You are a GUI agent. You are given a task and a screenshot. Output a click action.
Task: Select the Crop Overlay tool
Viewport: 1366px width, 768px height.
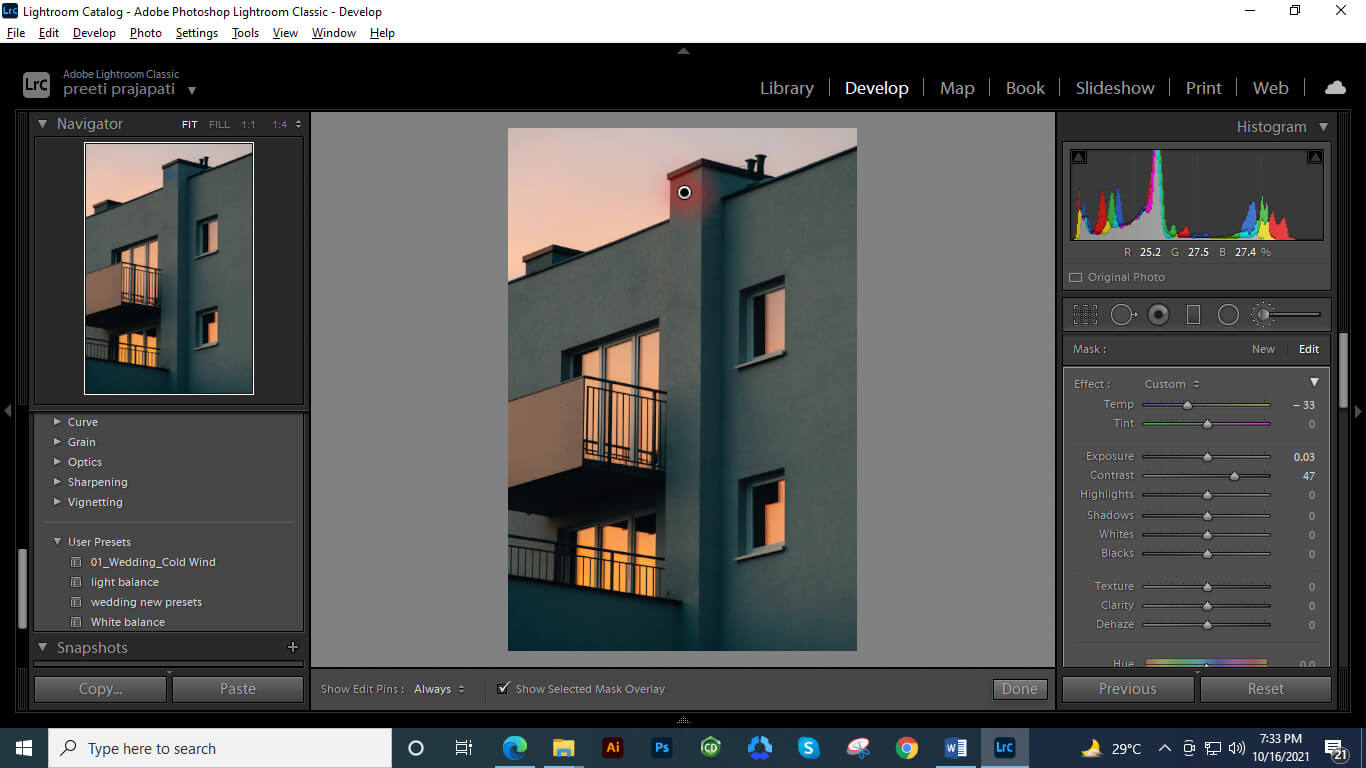pos(1085,314)
